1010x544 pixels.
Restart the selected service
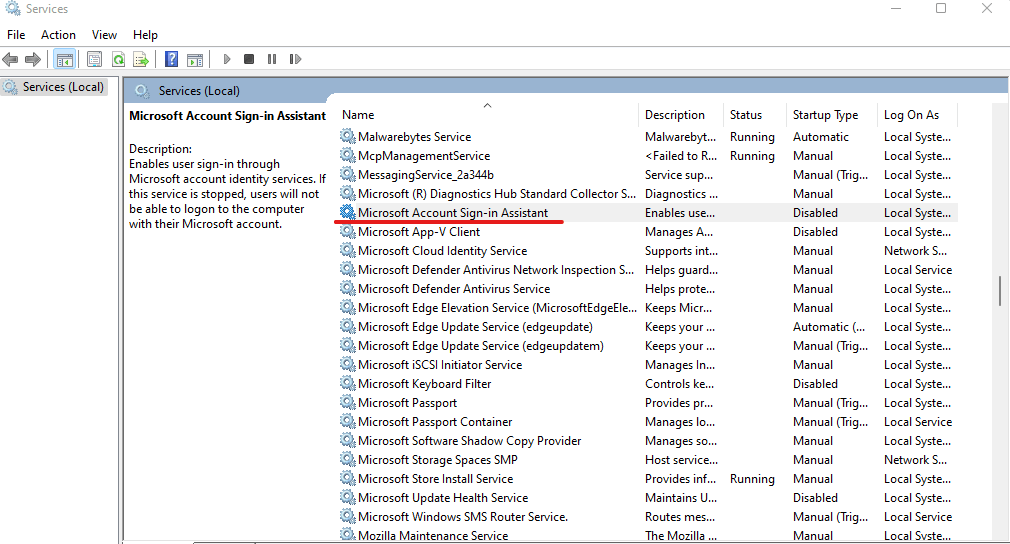(x=295, y=59)
